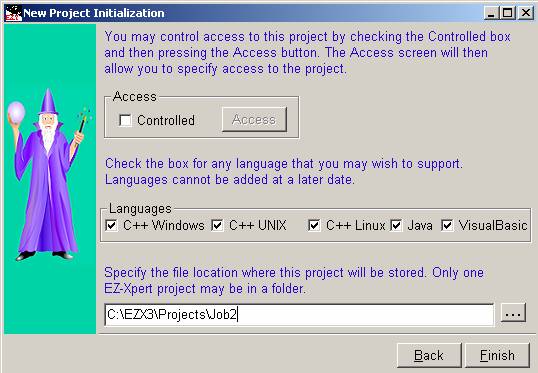Screen dimensions: 538x373
Task: Click into the project path text field
Action: coord(299,314)
